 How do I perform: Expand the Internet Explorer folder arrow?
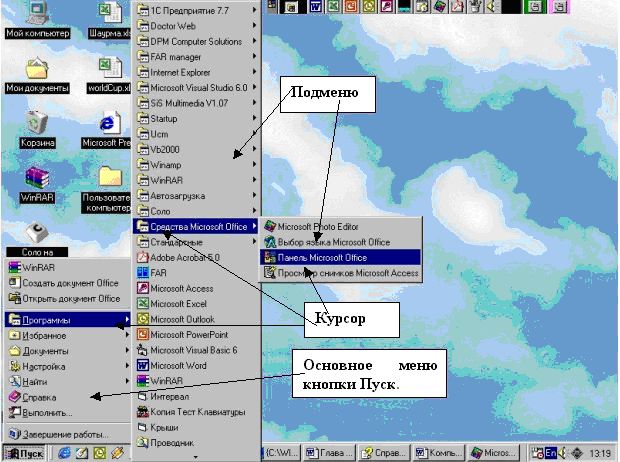click(x=254, y=72)
